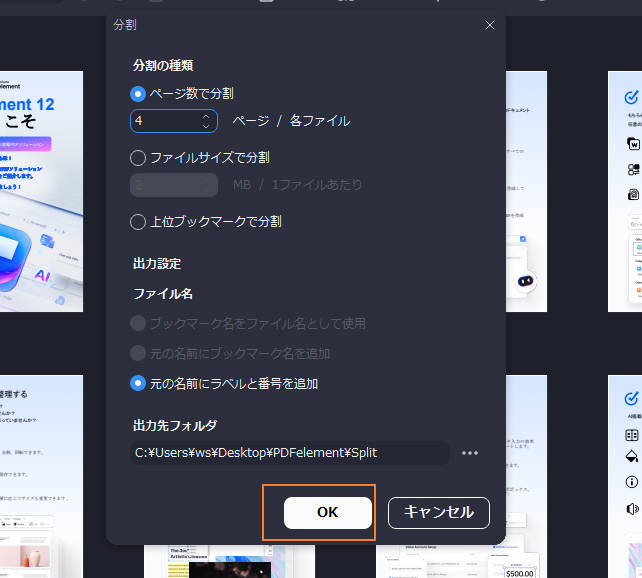This screenshot has width=642, height=578.
Task: Click the pages-per-file number field showing 4
Action: pos(174,121)
